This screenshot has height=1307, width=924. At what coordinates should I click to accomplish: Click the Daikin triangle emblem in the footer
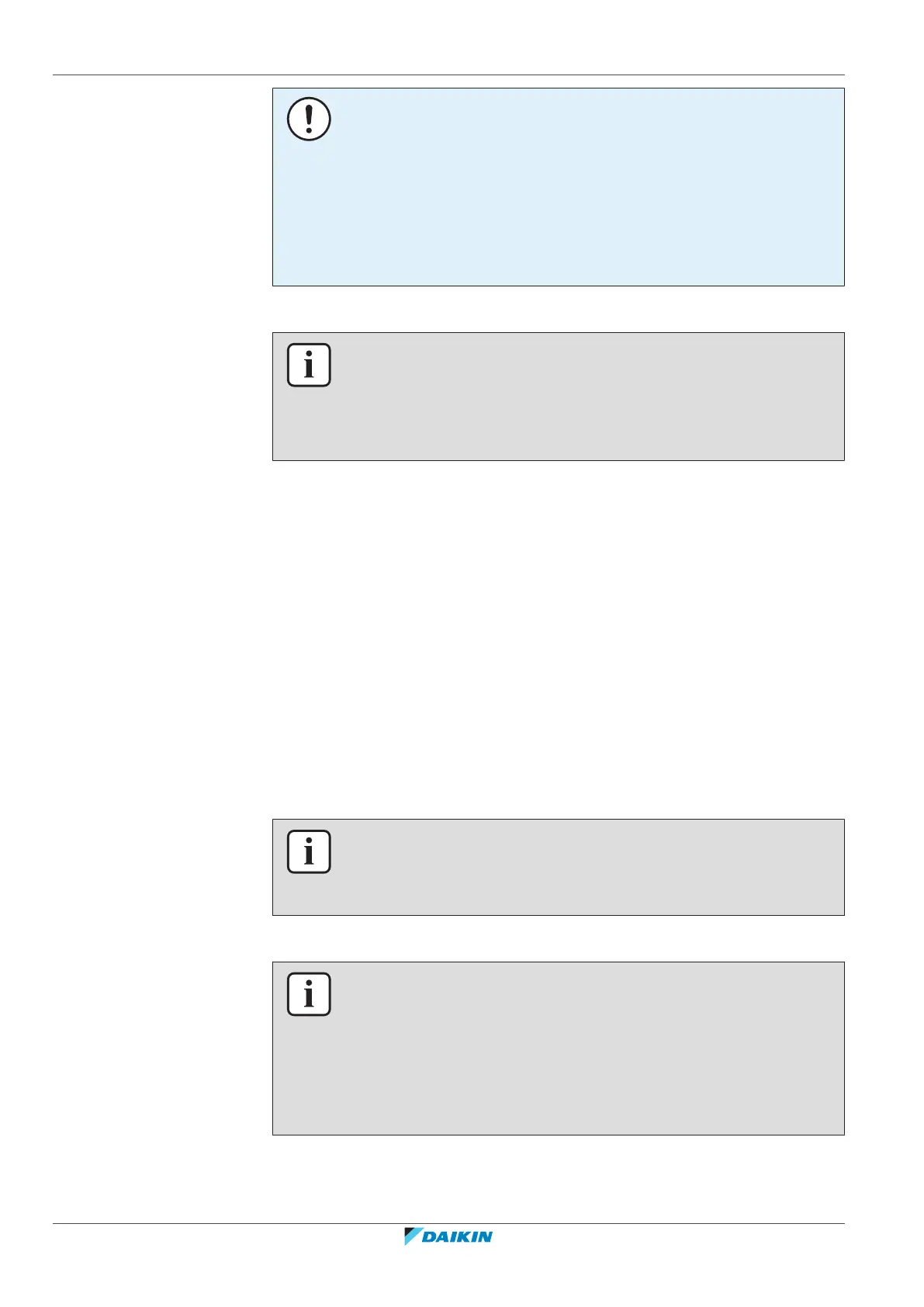(413, 1237)
